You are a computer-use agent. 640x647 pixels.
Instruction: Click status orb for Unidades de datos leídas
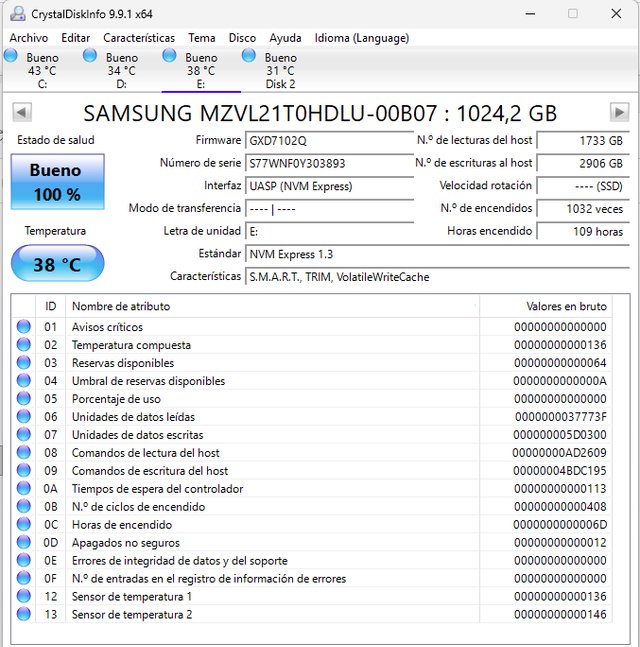pyautogui.click(x=24, y=416)
